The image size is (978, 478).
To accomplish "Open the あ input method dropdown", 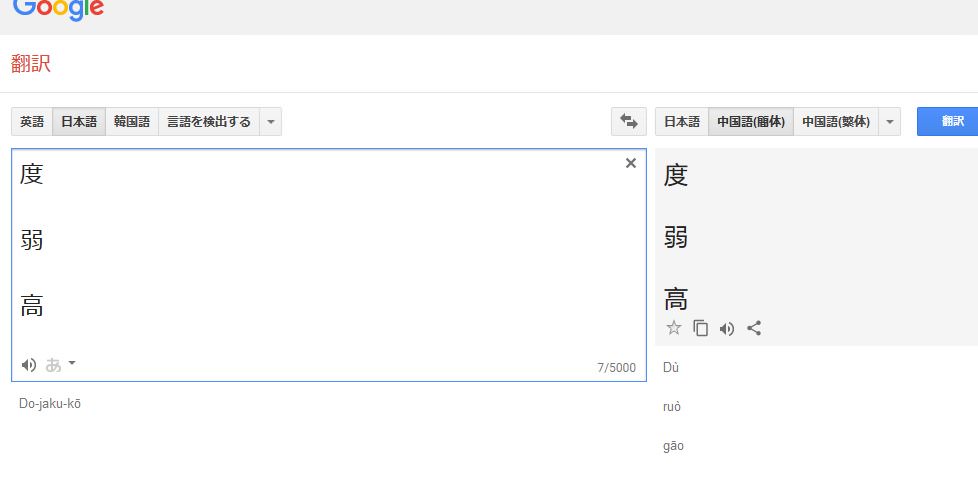I will [60, 365].
